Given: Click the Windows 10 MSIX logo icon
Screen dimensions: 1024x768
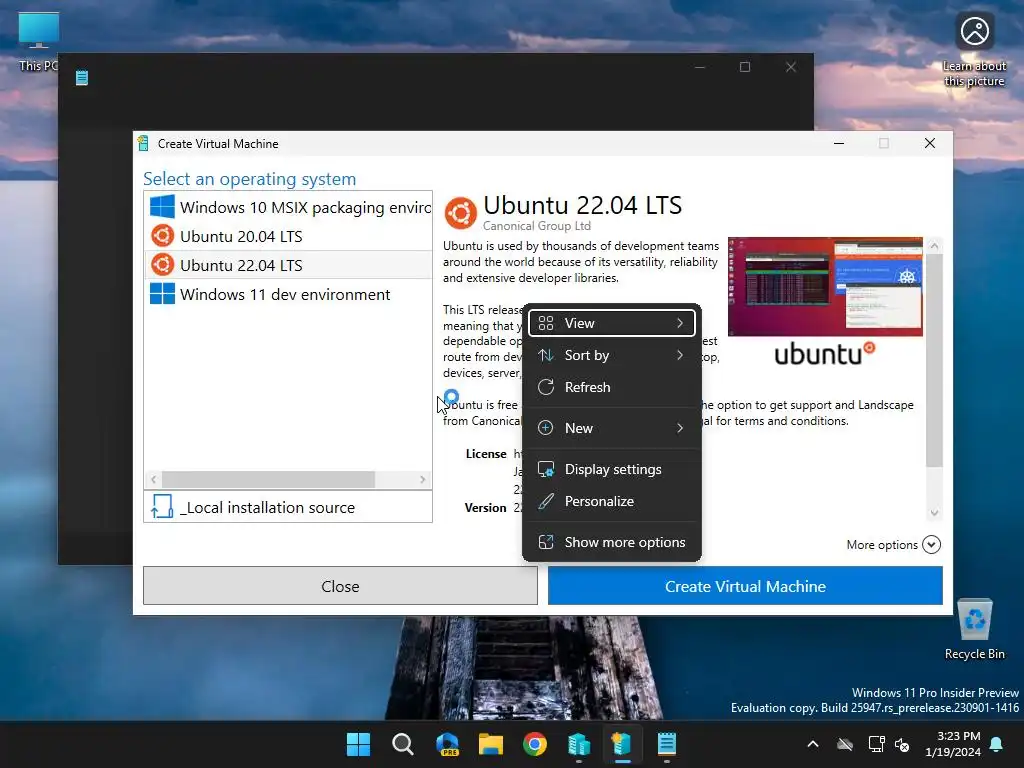Looking at the screenshot, I should [x=162, y=207].
